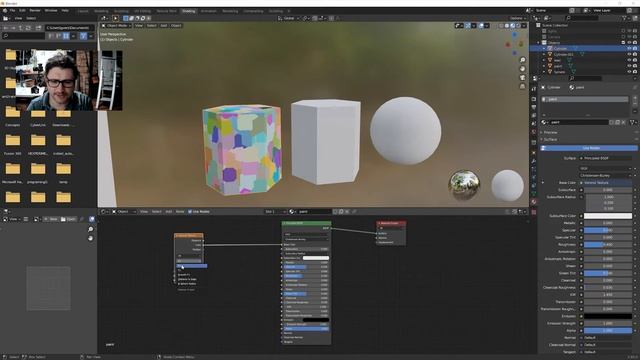640x360 pixels.
Task: Activate the viewport zoom gizmo
Action: pyautogui.click(x=522, y=60)
